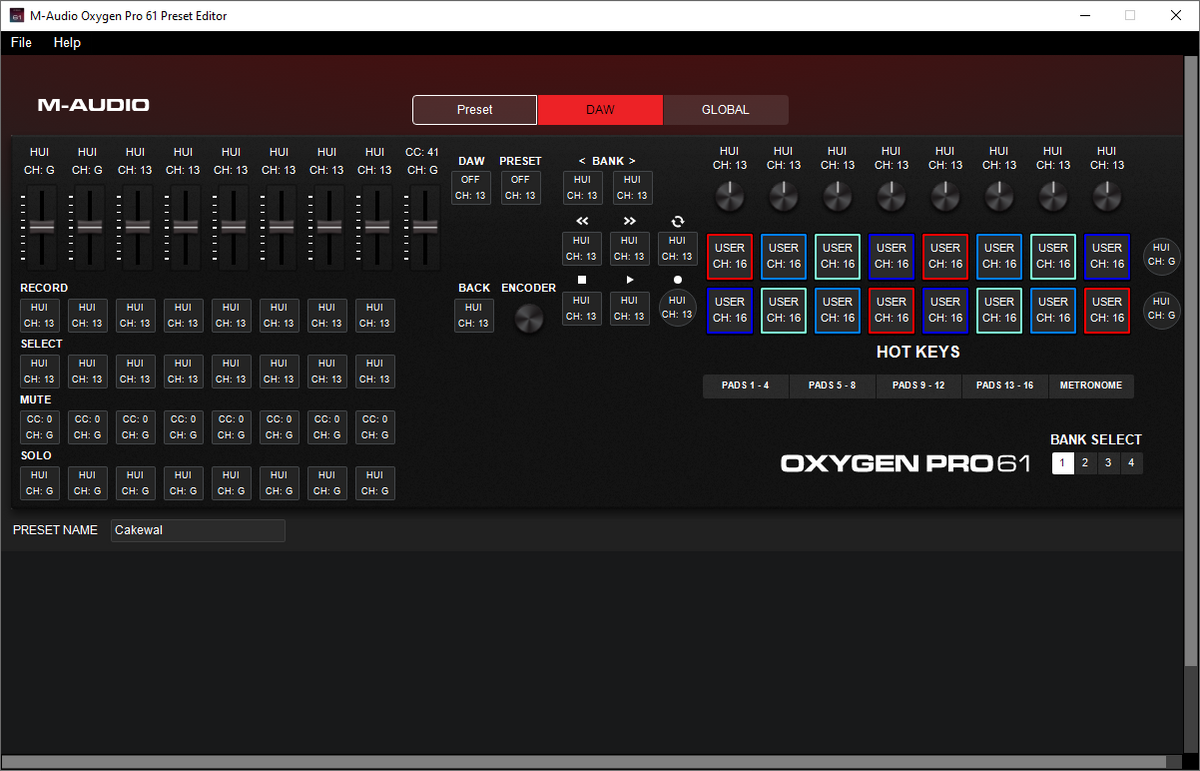Click round HUI button beside bottom pad row
Viewport: 1200px width, 771px height.
click(x=1161, y=309)
